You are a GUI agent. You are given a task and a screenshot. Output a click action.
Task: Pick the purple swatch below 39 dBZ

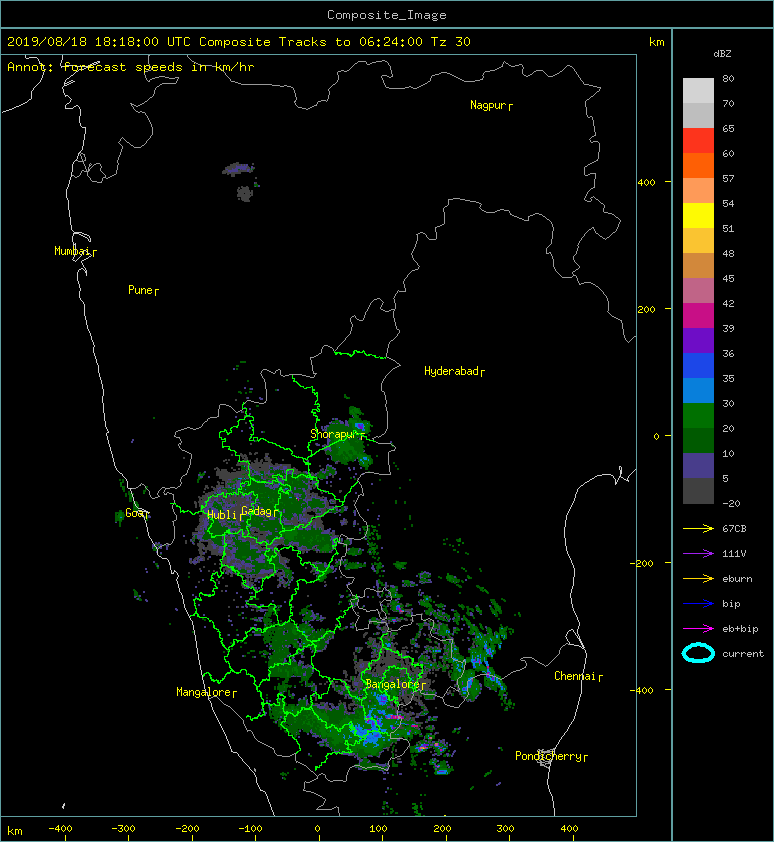point(698,341)
